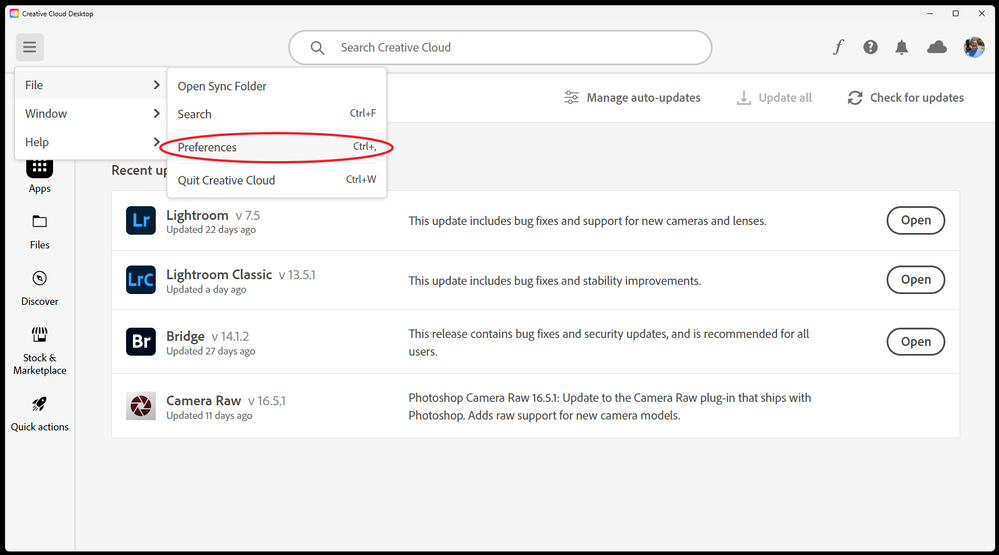This screenshot has height=555, width=999.
Task: Focus the Search Creative Cloud field
Action: click(x=500, y=48)
